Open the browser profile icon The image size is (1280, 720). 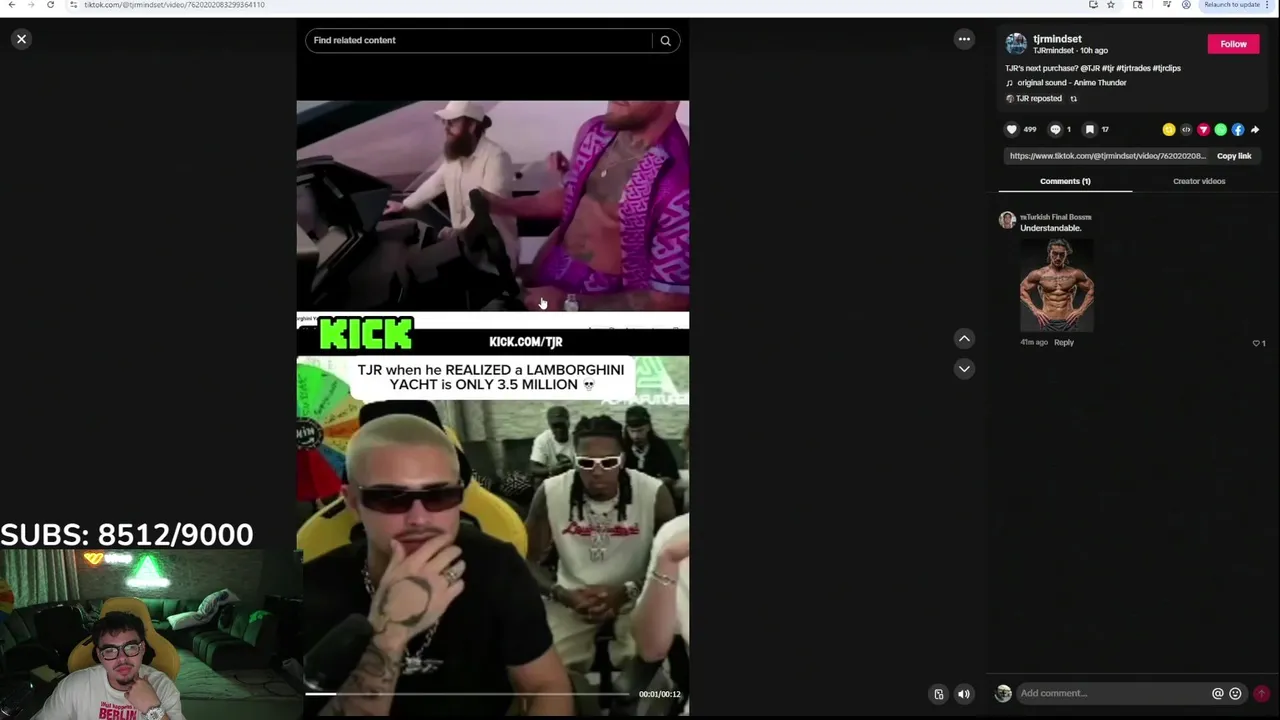coord(1186,5)
